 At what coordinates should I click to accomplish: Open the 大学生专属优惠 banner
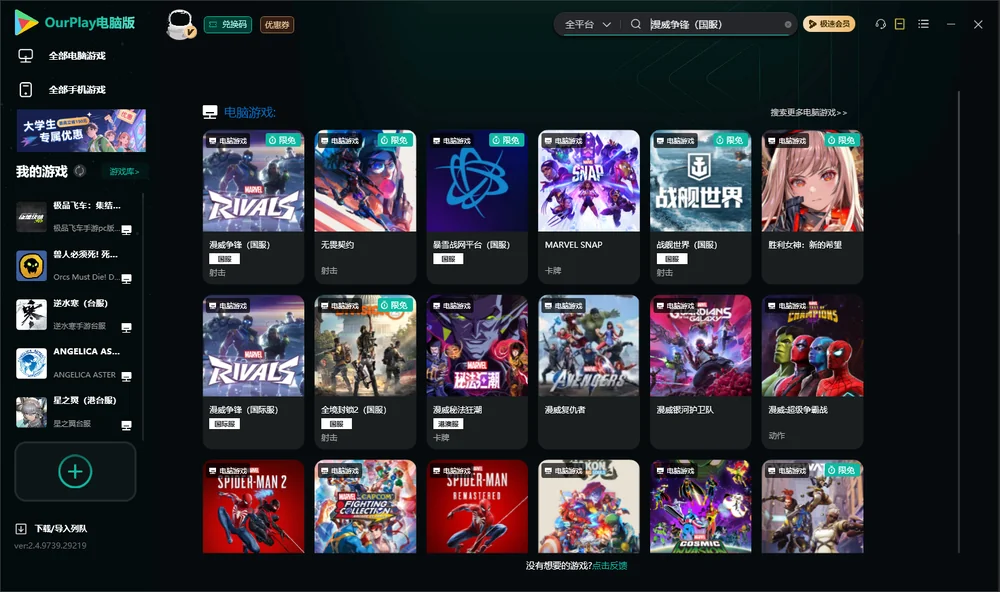pos(81,130)
